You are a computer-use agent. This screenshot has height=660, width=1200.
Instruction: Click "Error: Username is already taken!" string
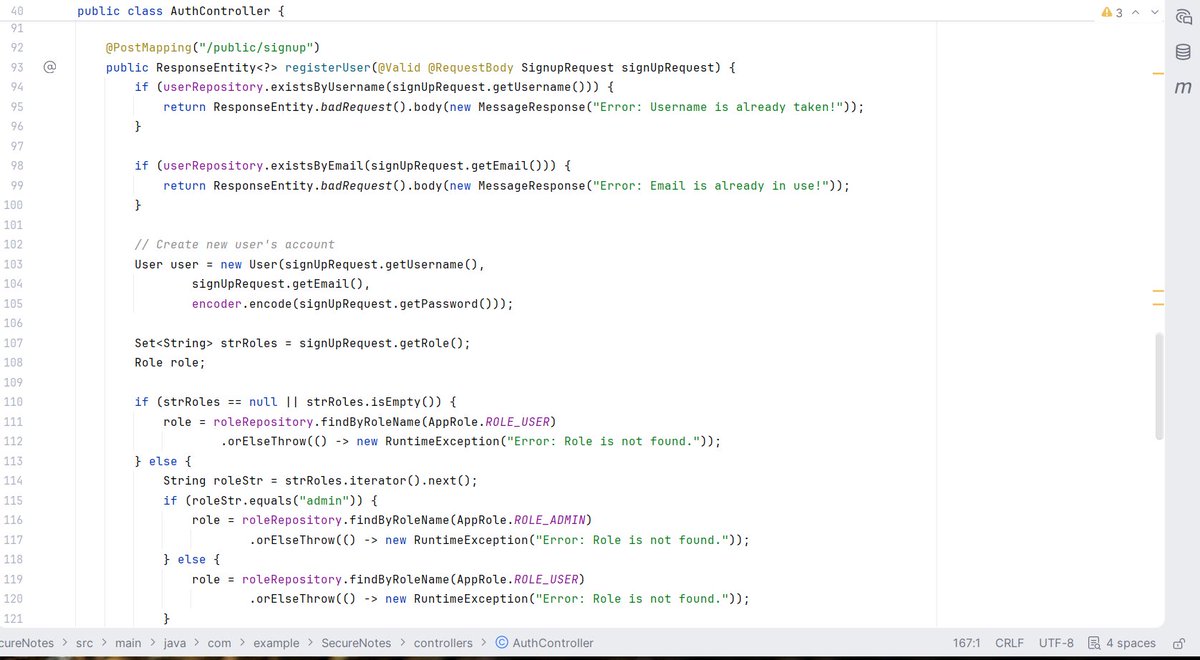(x=718, y=107)
